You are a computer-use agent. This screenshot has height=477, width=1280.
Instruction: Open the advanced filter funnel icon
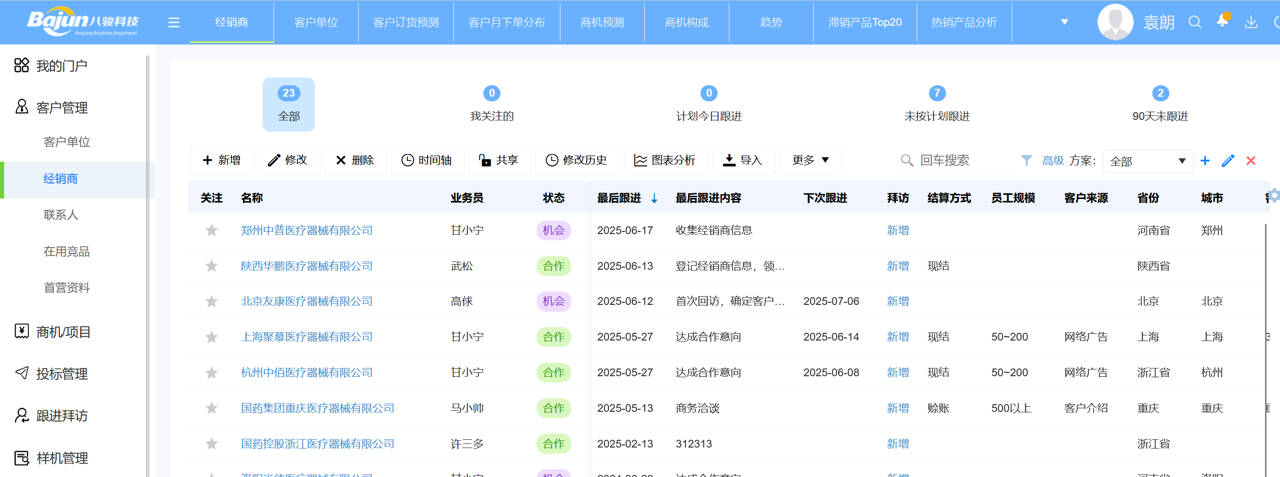1026,160
